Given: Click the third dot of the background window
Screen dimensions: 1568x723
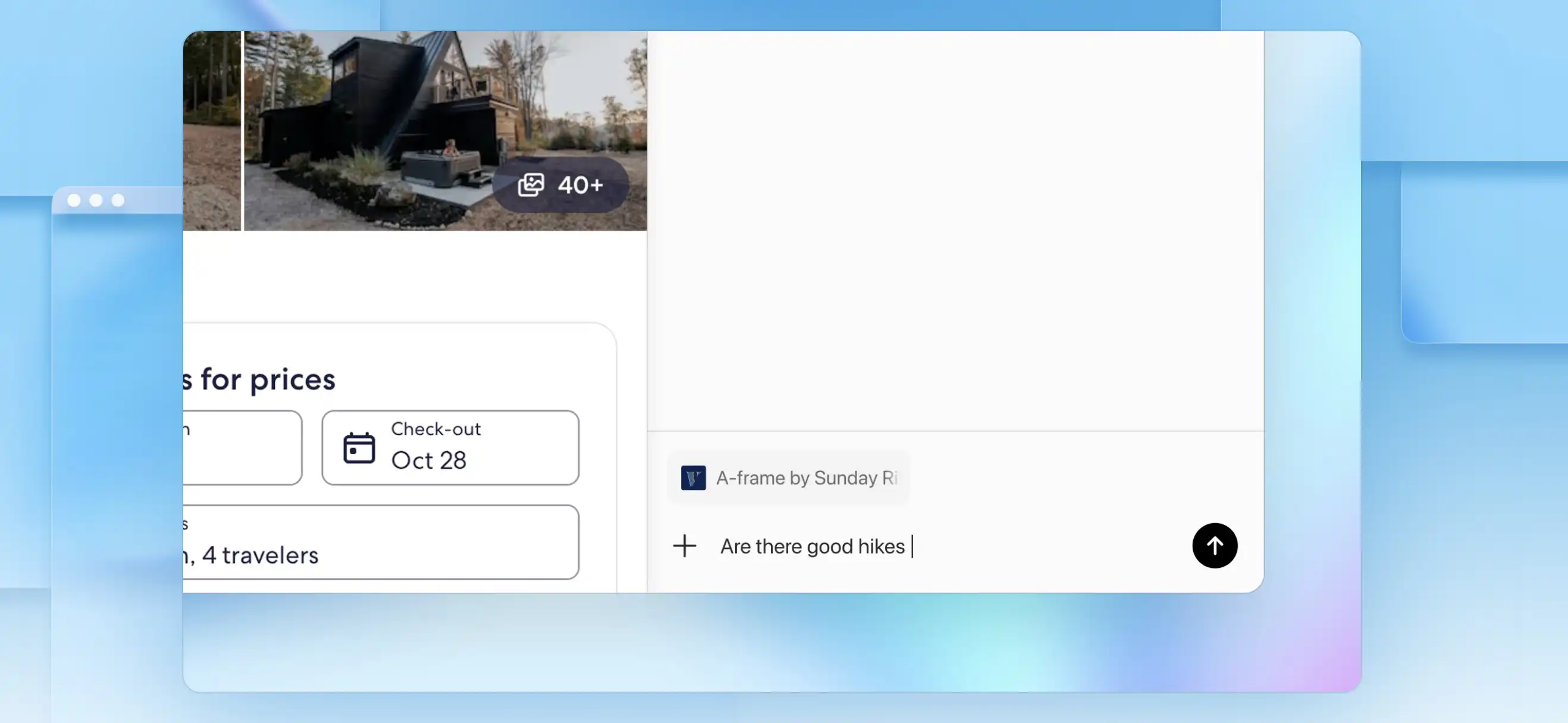Looking at the screenshot, I should [118, 200].
